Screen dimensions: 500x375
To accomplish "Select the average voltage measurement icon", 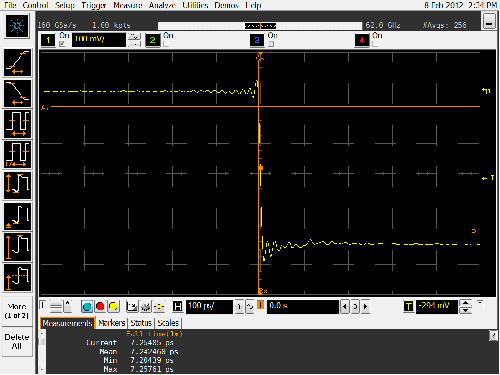I will point(18,278).
